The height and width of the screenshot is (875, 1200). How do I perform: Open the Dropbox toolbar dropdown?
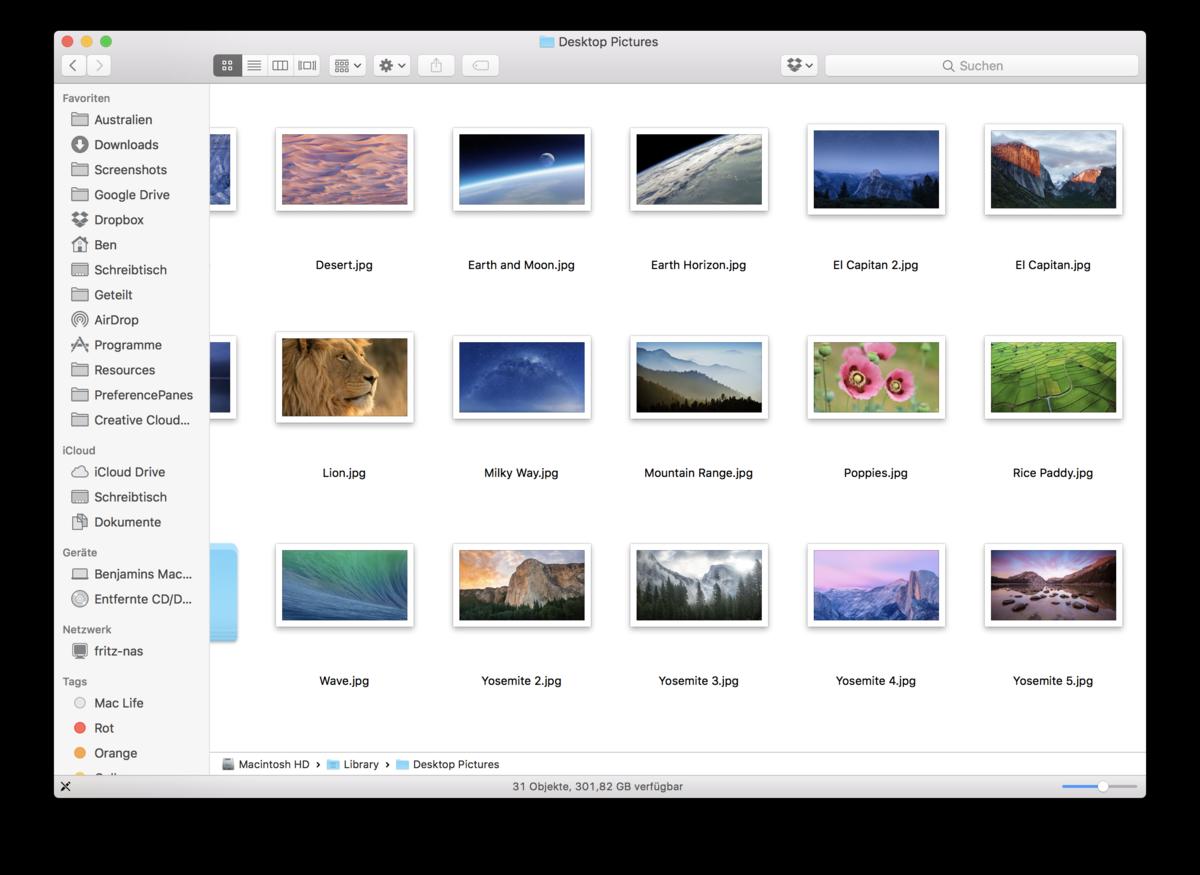799,65
